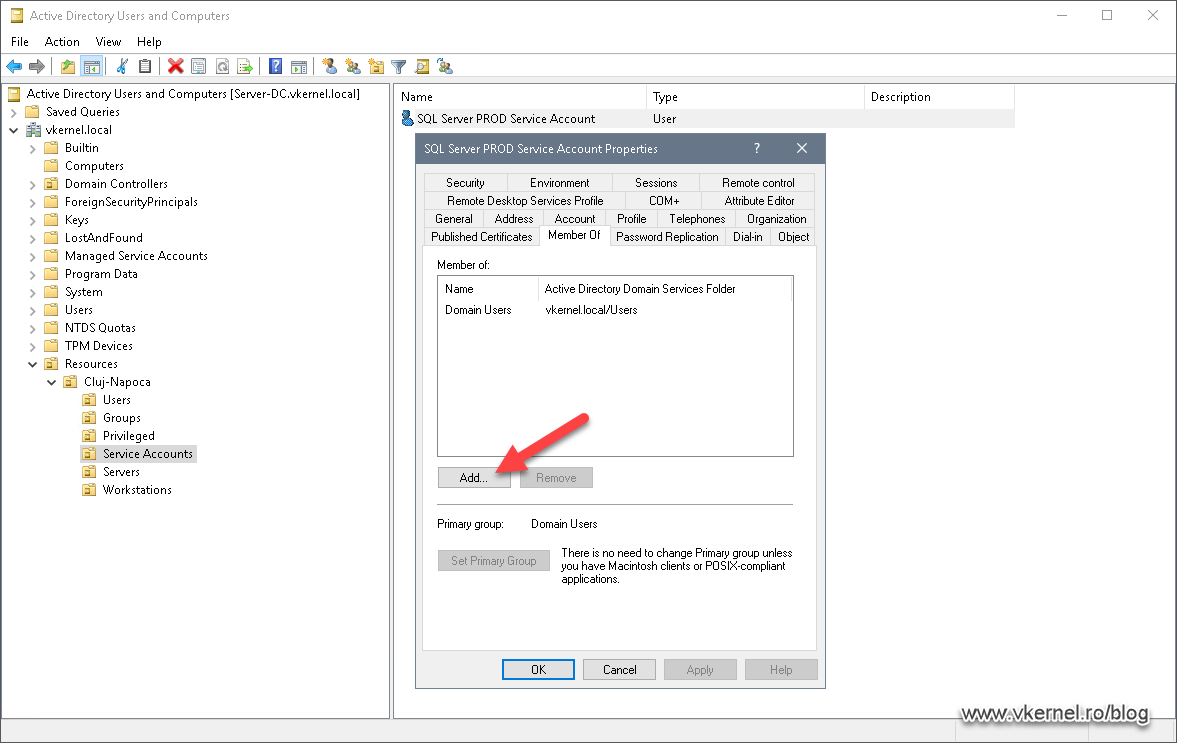Open Help with the question mark icon
Screen dimensions: 1177x743
[x=274, y=66]
